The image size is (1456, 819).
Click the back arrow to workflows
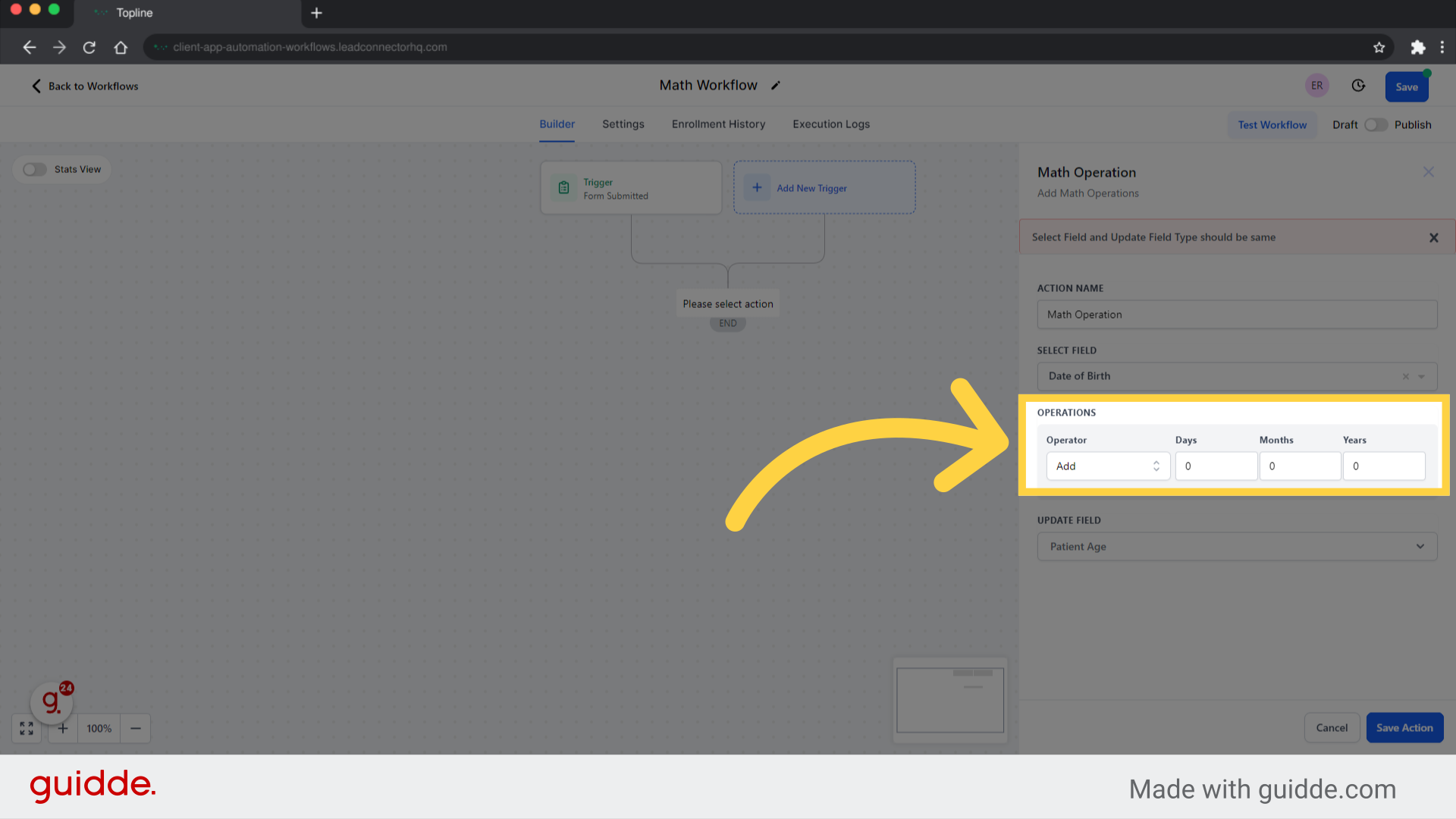pyautogui.click(x=35, y=86)
